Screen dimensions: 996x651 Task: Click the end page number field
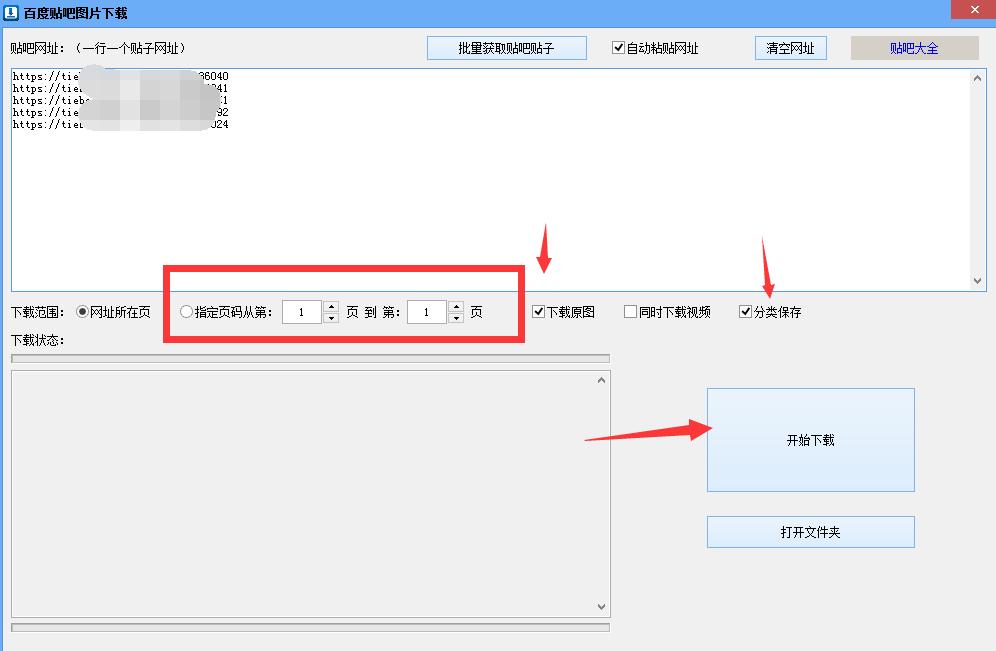pyautogui.click(x=427, y=312)
